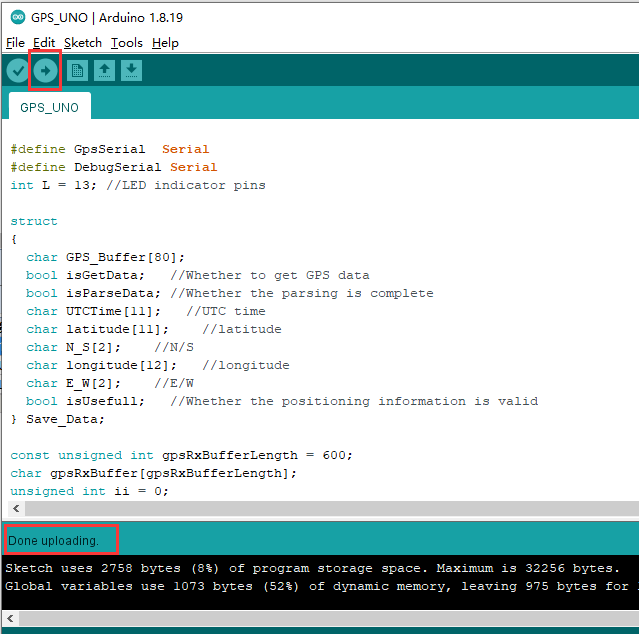Click the 'bool isParseData;' declaration
Screen dimensions: 639x634
pos(93,293)
